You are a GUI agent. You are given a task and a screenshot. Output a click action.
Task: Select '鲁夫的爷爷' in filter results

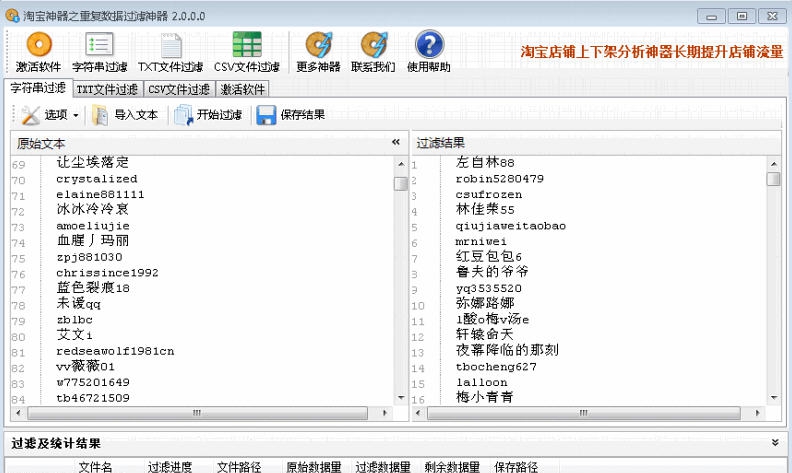tap(492, 272)
